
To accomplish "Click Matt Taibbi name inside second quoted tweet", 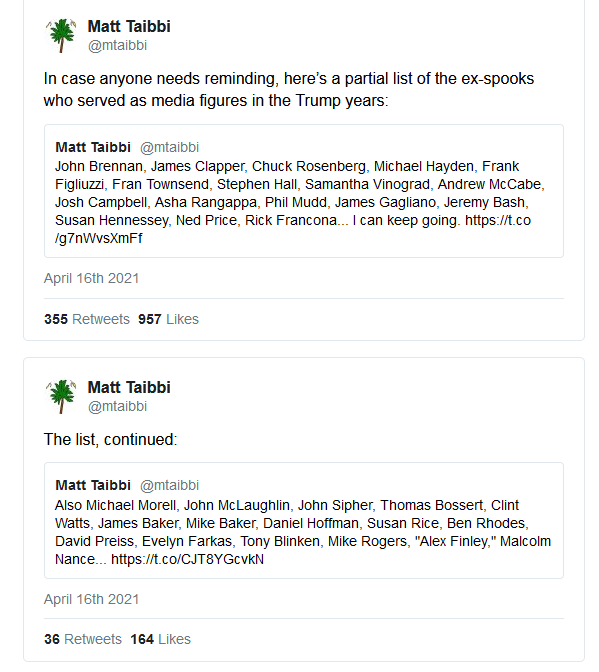I will point(93,485).
